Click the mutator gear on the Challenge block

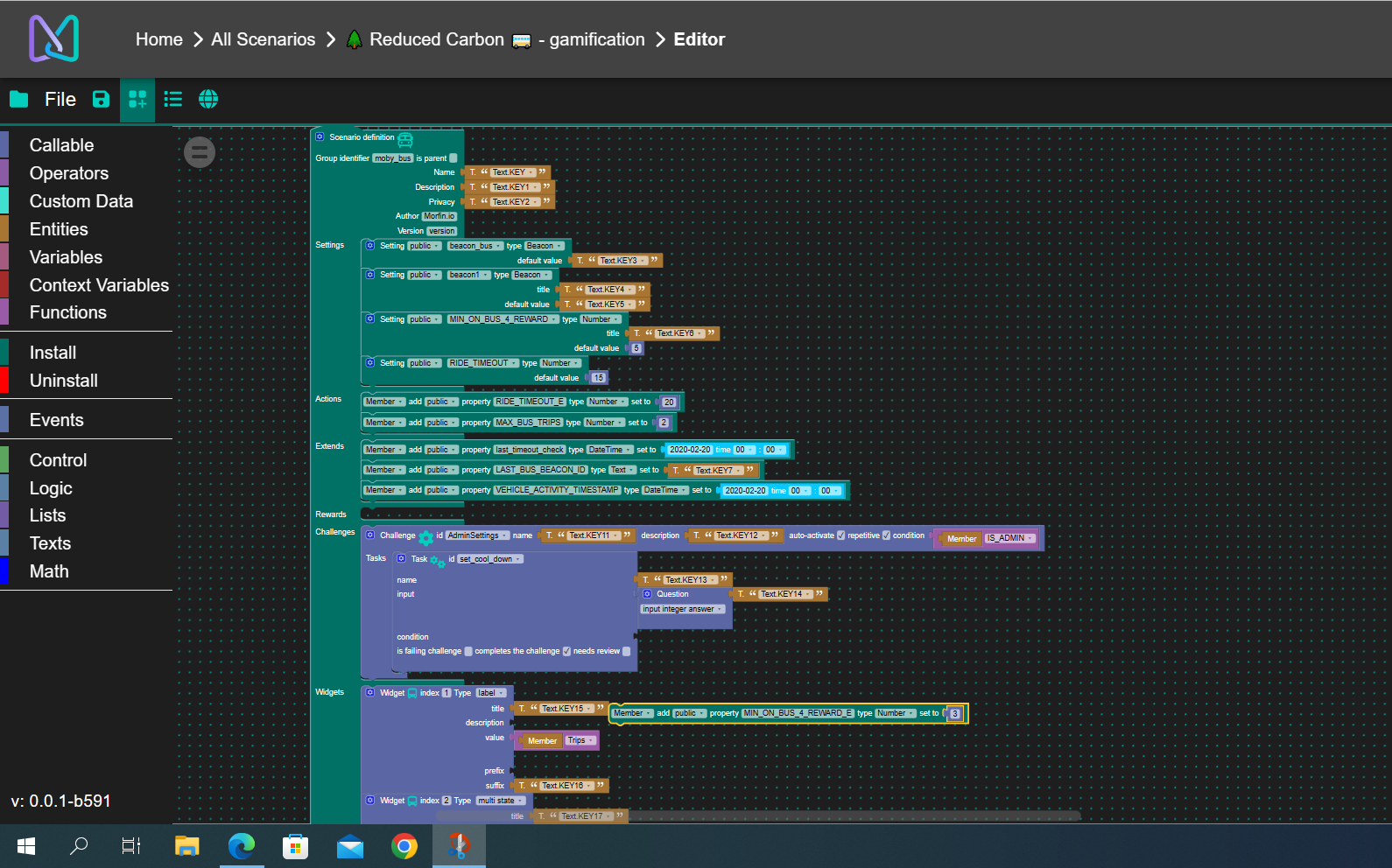tap(370, 535)
